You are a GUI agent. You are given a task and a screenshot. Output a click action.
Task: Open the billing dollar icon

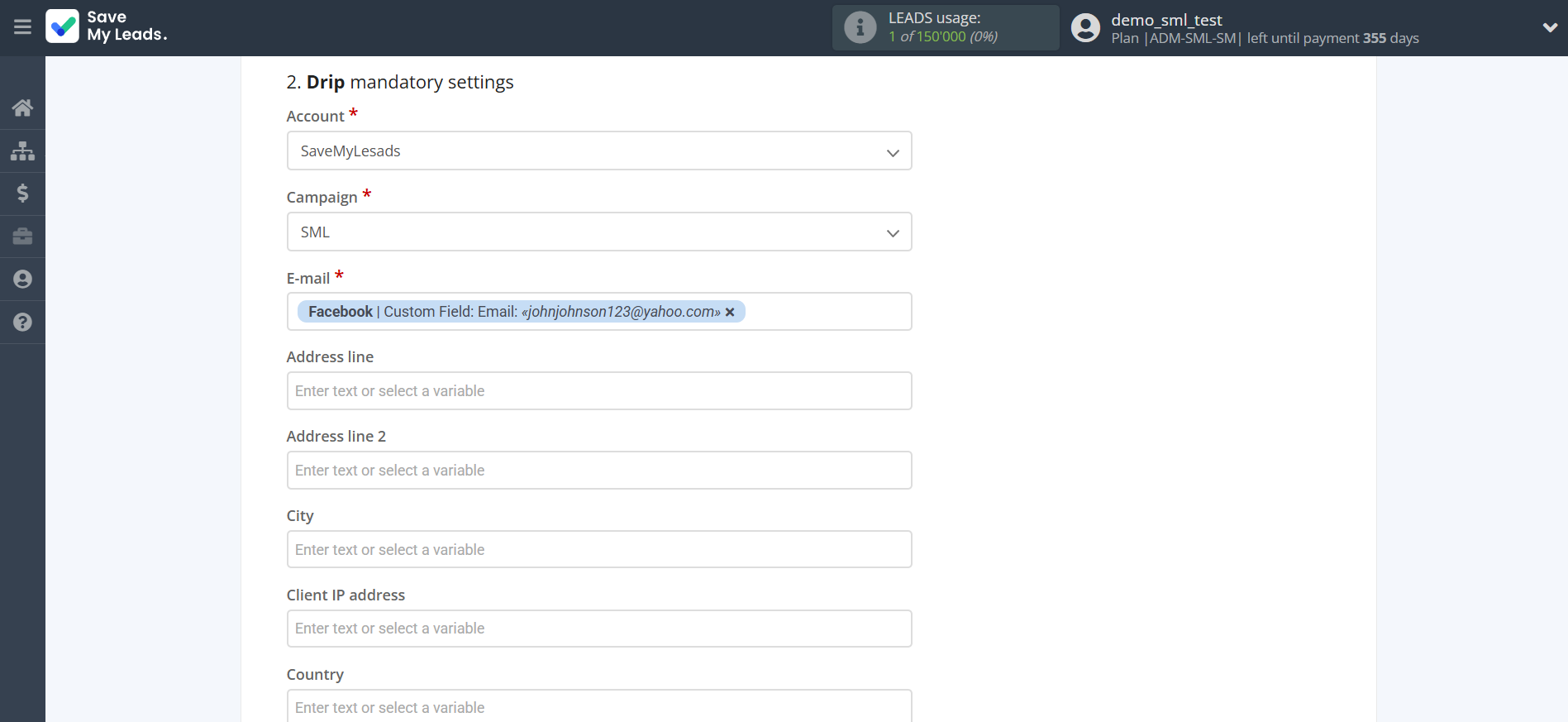(x=22, y=194)
